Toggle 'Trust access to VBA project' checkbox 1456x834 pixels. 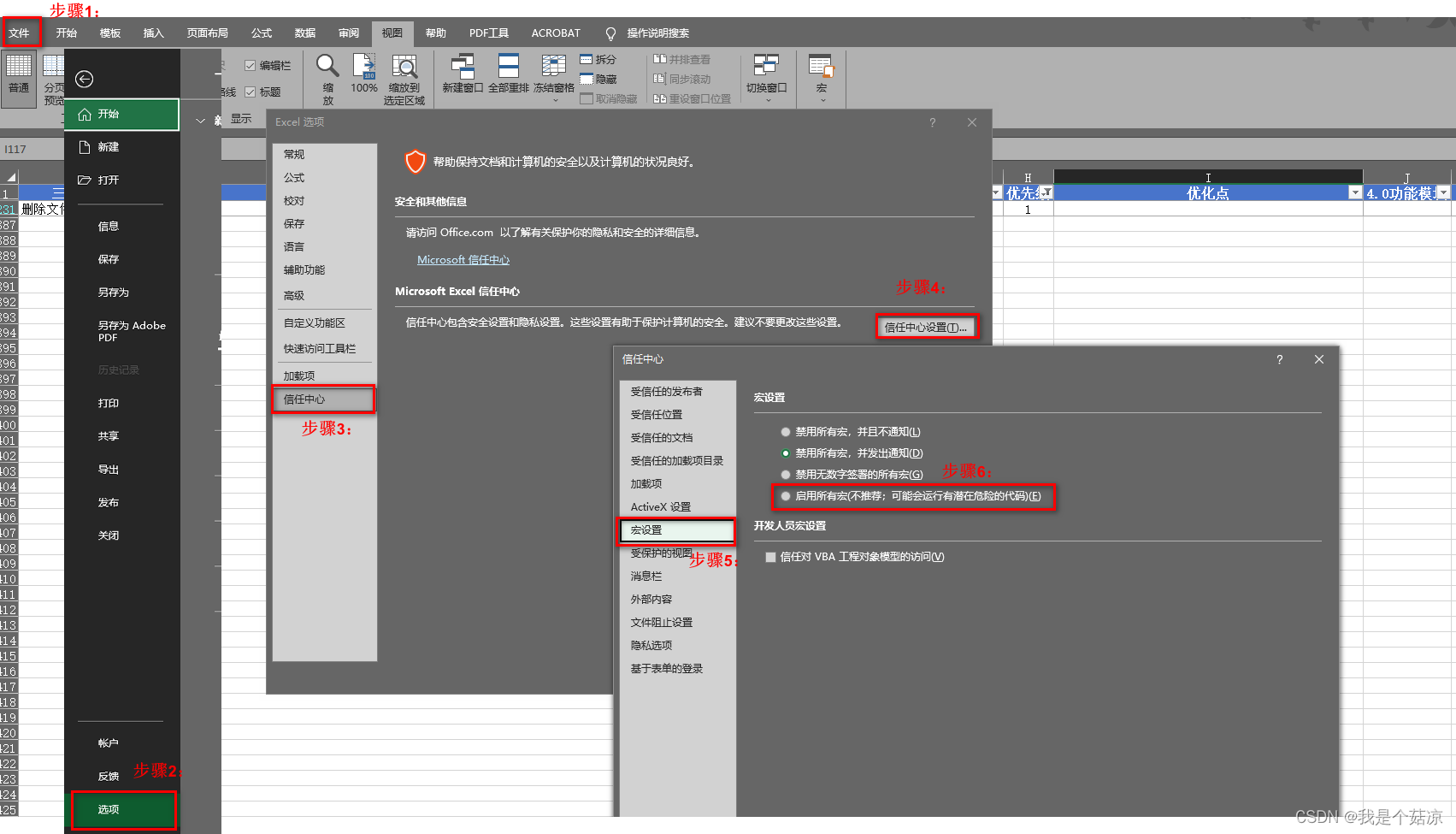pyautogui.click(x=771, y=557)
